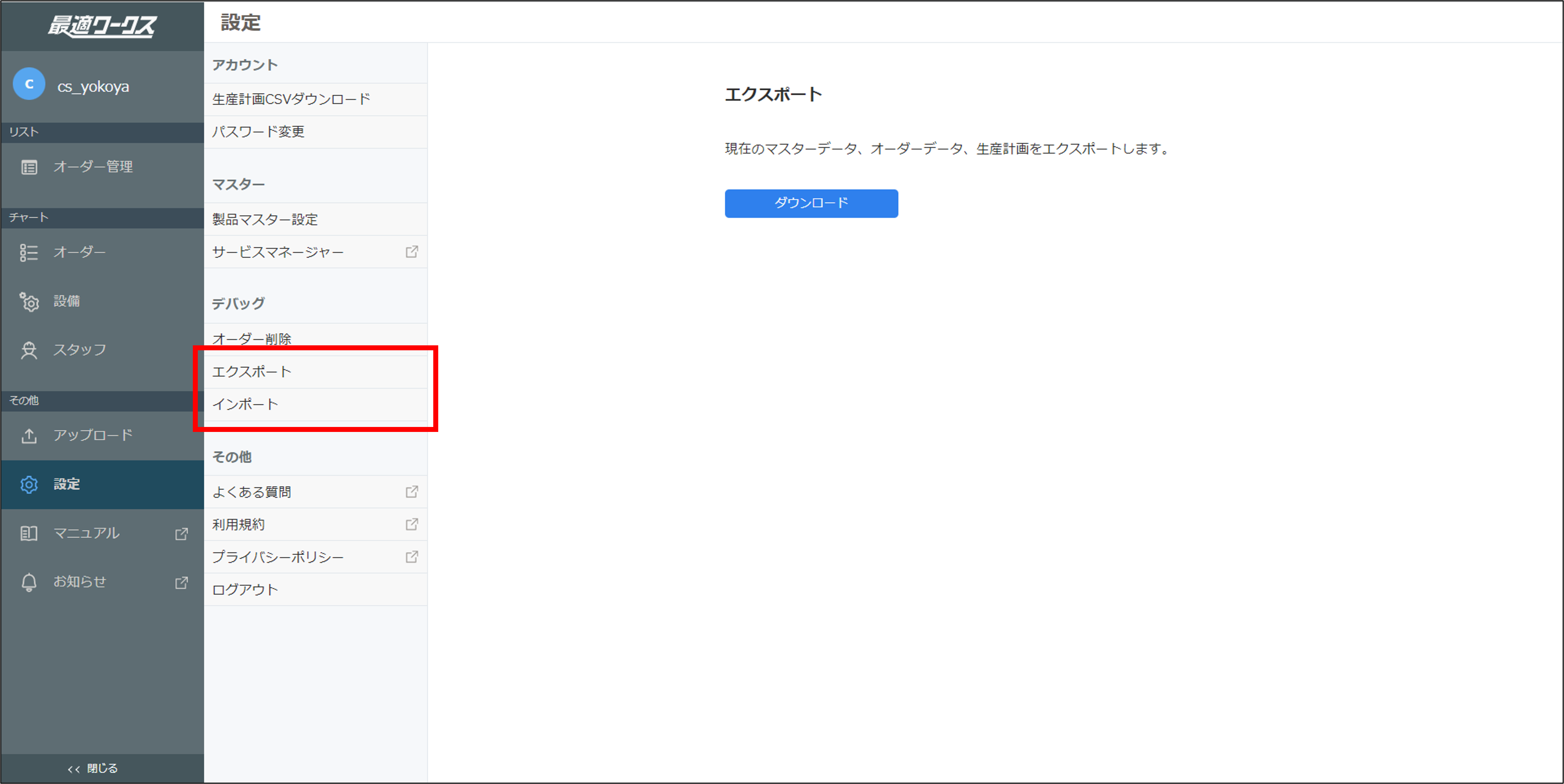Select エクスポート in settings menu
This screenshot has width=1564, height=784.
(x=316, y=371)
